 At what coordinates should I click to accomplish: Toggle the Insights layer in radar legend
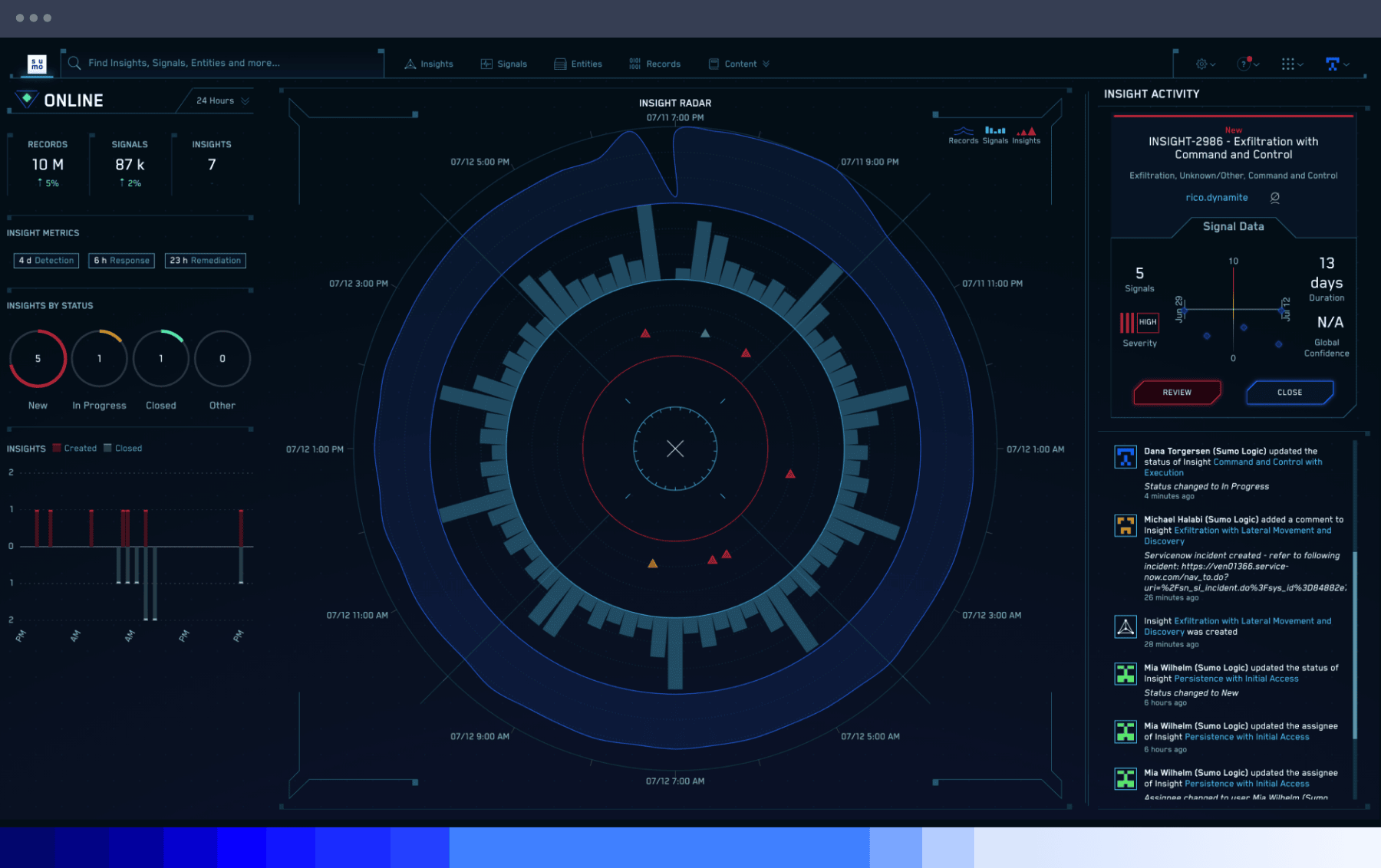point(1027,135)
